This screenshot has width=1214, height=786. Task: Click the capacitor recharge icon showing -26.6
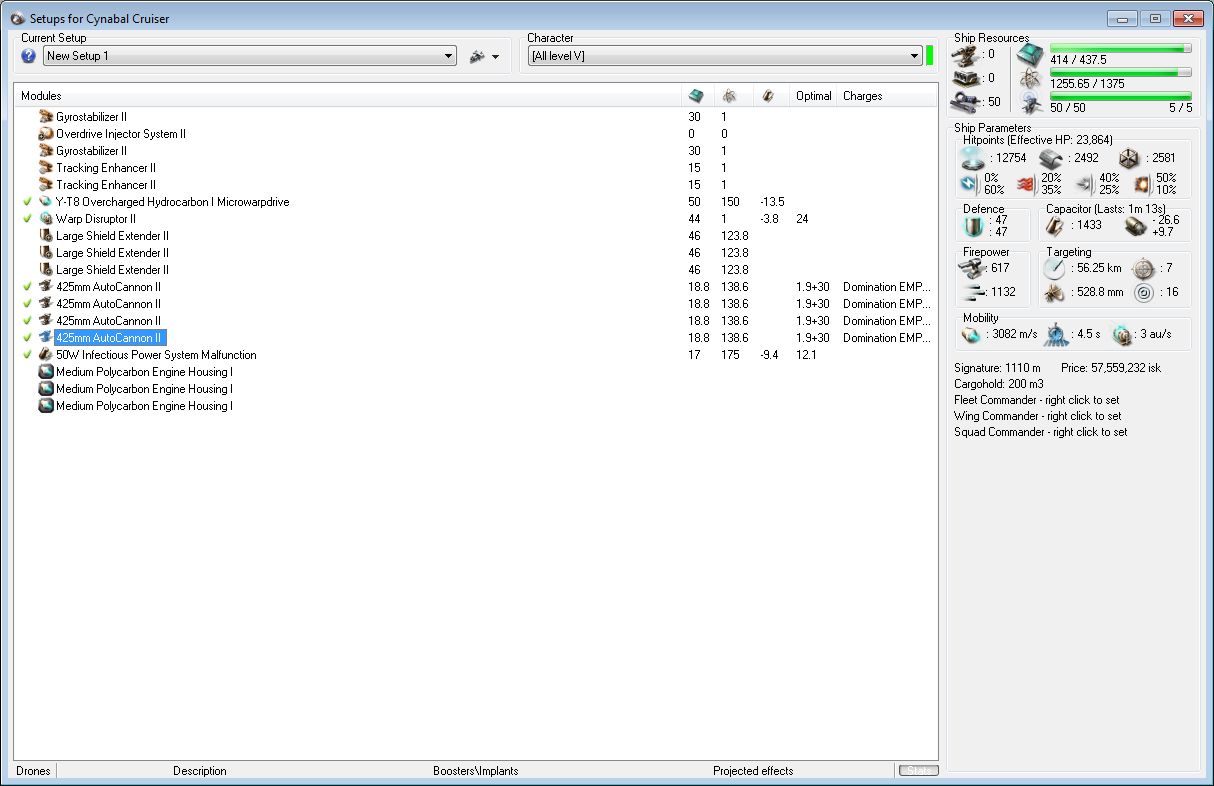pyautogui.click(x=1134, y=226)
